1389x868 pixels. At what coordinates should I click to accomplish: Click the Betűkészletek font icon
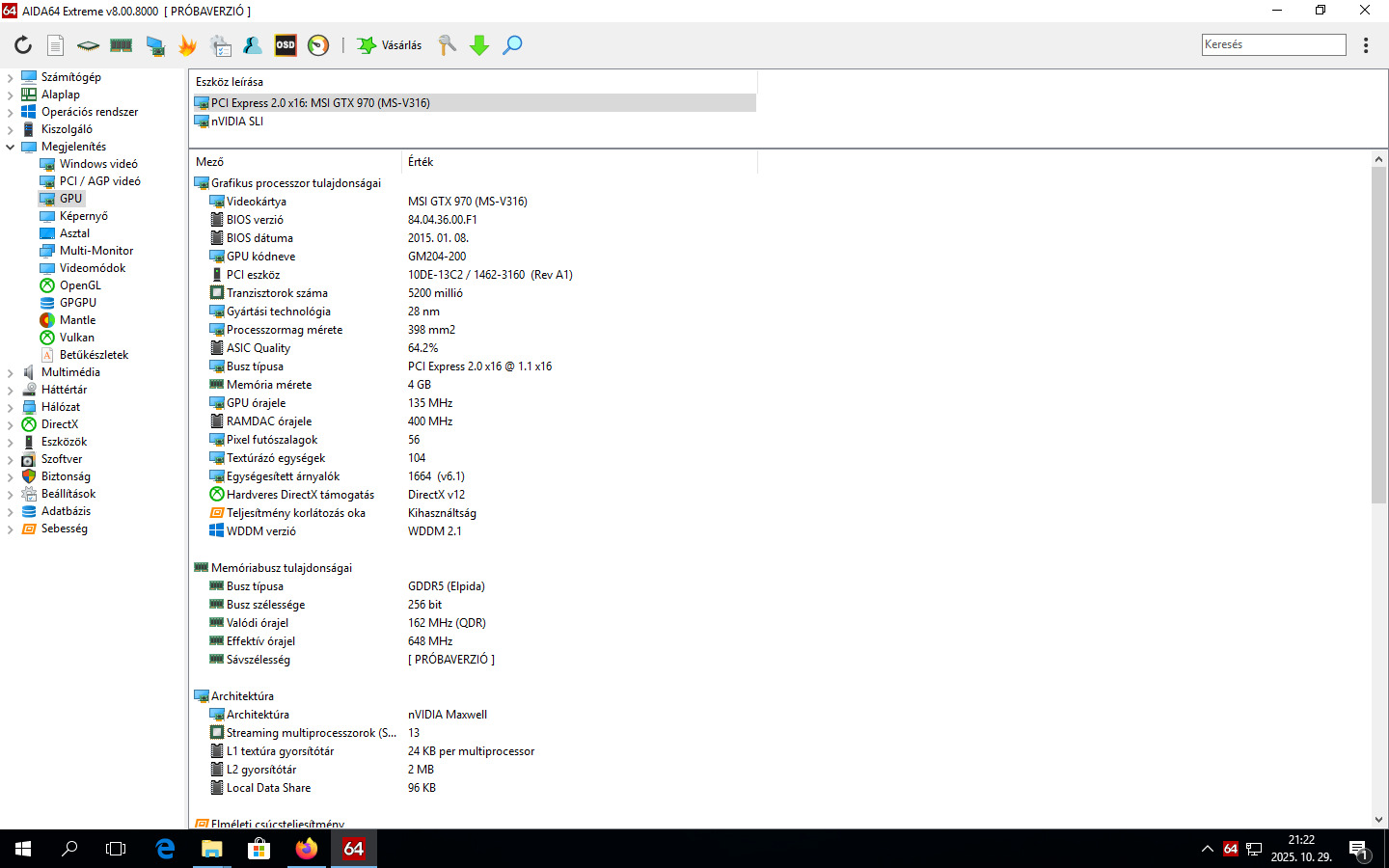coord(47,355)
